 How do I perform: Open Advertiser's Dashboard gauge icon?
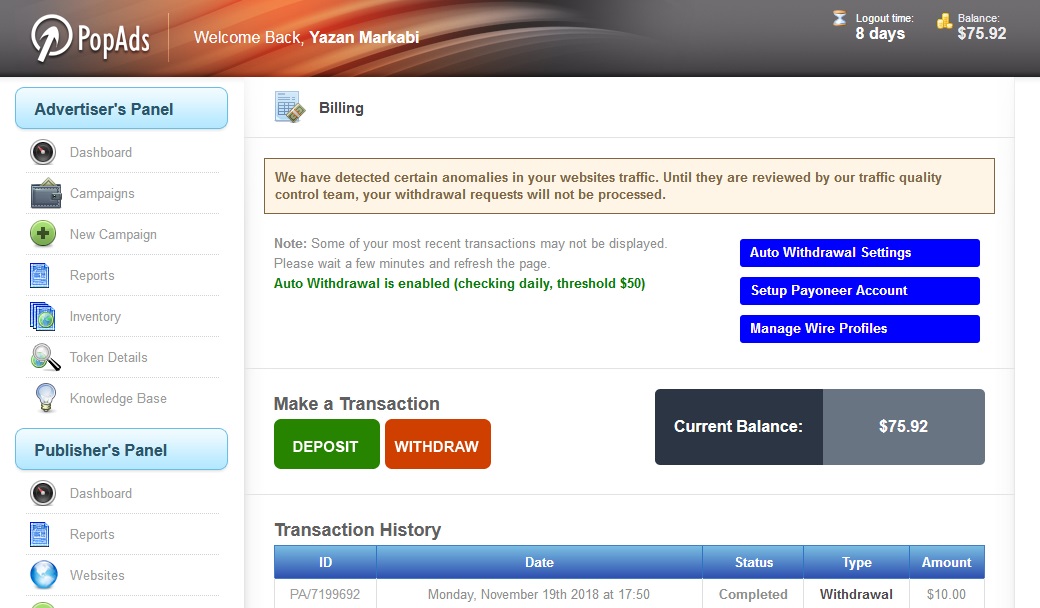43,152
